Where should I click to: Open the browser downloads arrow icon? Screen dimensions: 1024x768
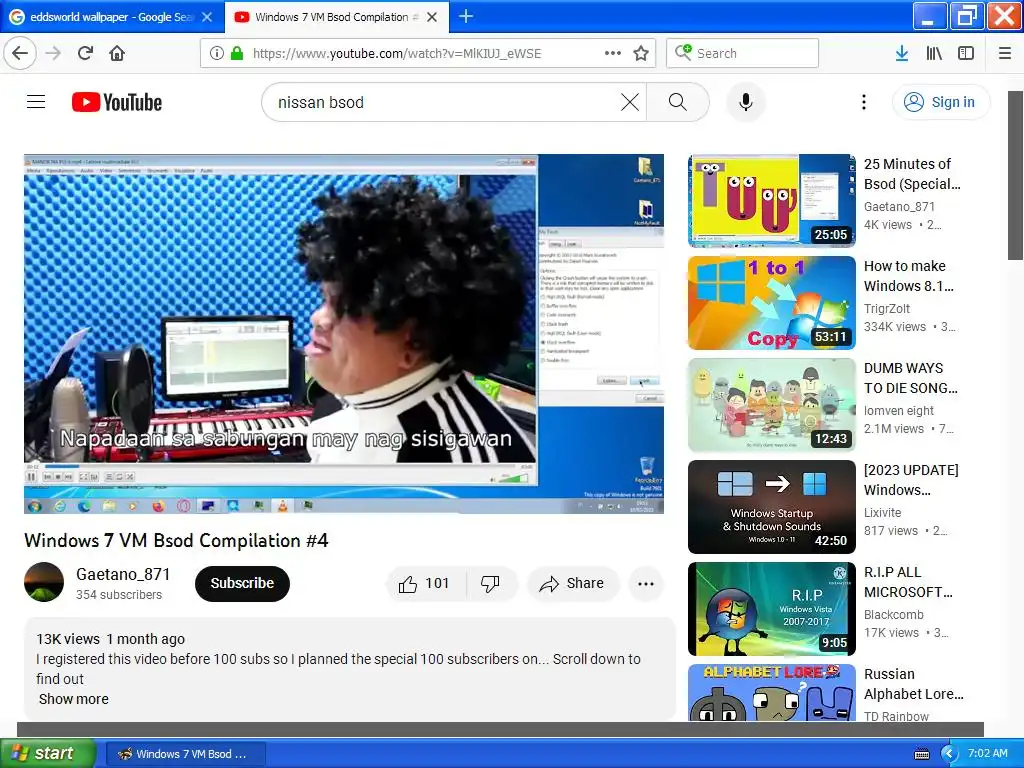[902, 53]
